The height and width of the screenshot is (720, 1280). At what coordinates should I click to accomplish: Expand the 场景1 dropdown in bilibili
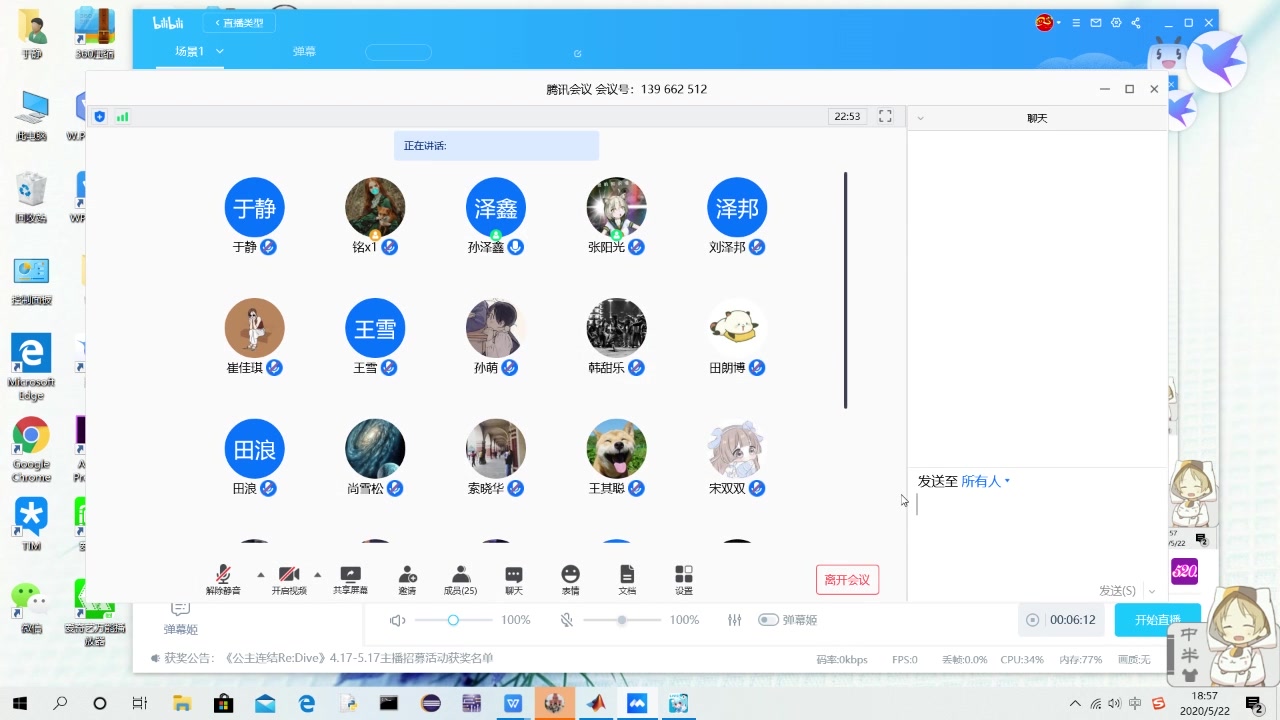(220, 51)
